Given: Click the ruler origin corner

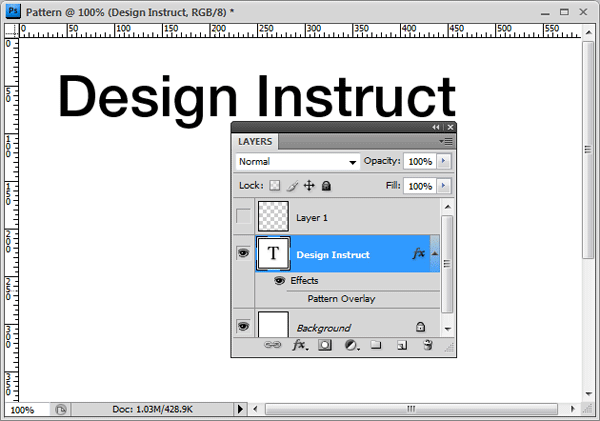Looking at the screenshot, I should tap(11, 31).
